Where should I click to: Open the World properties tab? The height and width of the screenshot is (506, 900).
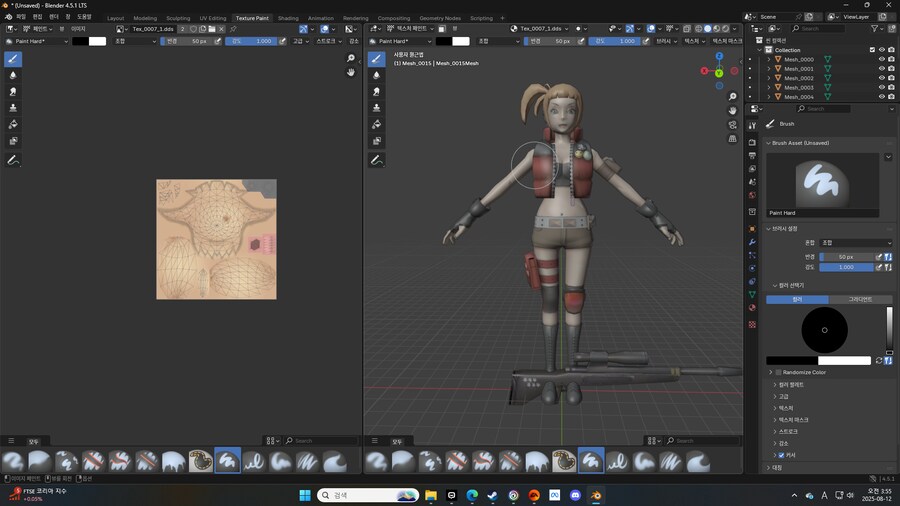click(x=752, y=196)
